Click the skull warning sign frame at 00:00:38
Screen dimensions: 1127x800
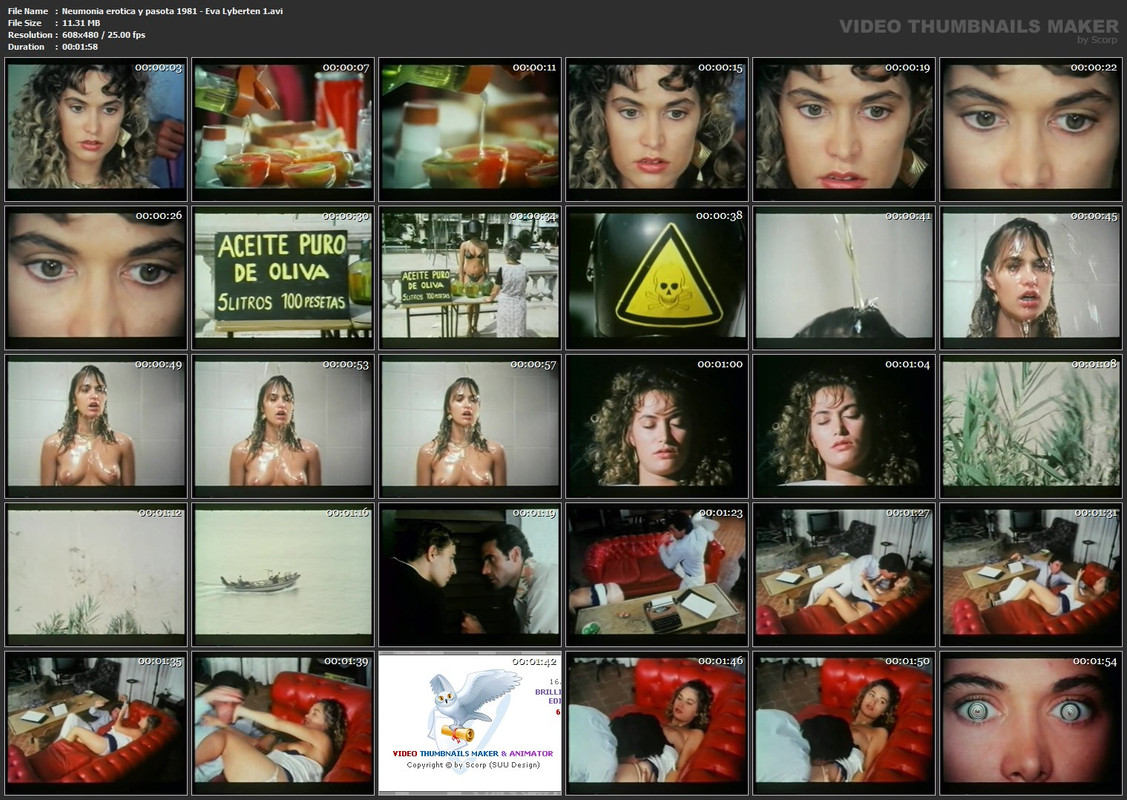pyautogui.click(x=657, y=277)
